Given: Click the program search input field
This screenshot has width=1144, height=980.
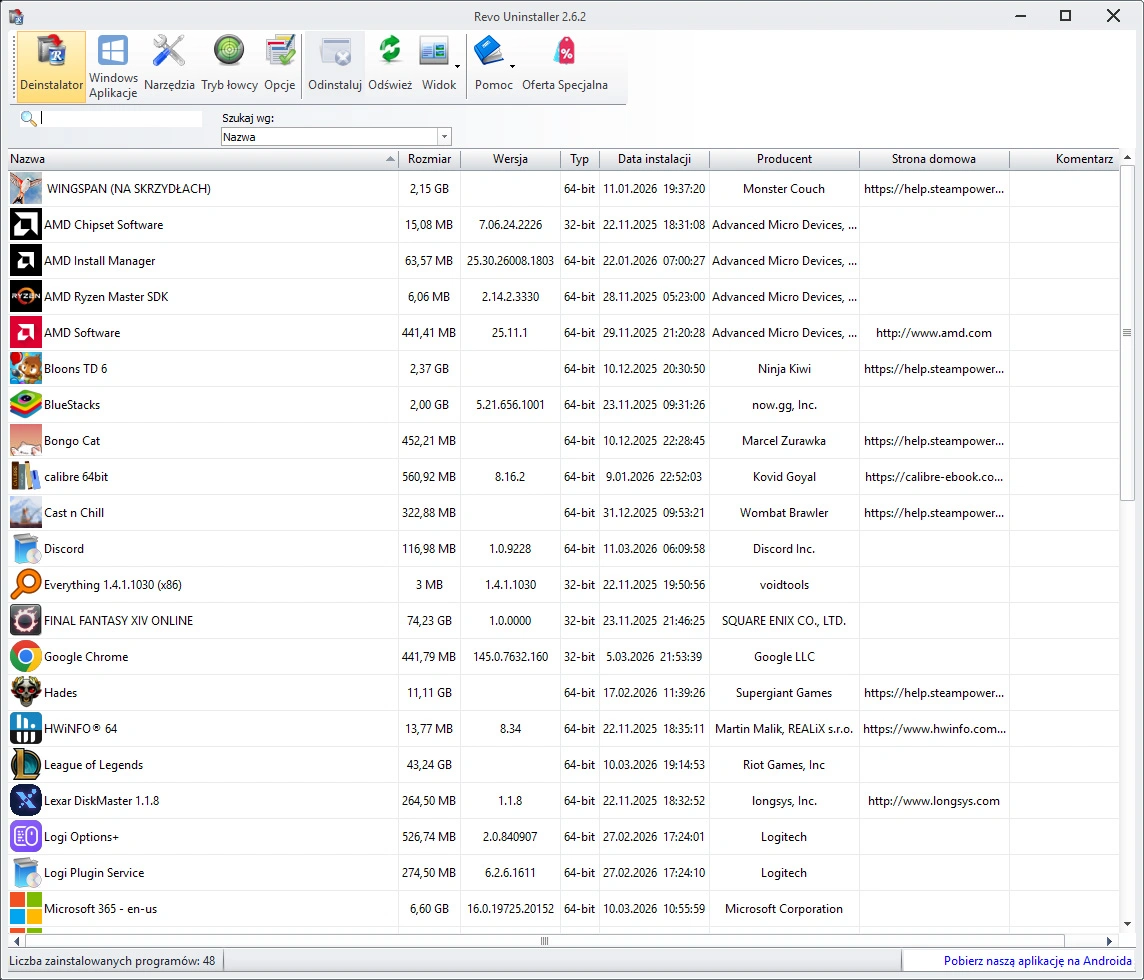Looking at the screenshot, I should click(x=121, y=119).
